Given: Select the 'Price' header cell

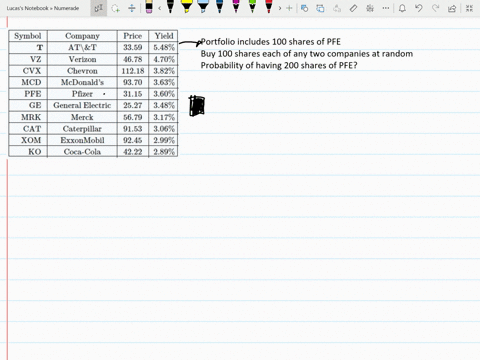Looking at the screenshot, I should coord(133,36).
